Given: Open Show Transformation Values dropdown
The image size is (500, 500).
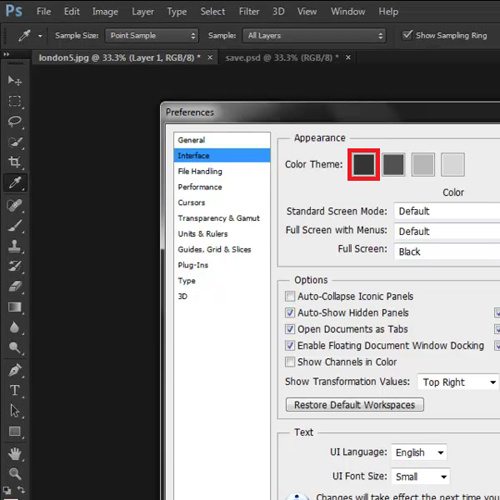Looking at the screenshot, I should (458, 382).
